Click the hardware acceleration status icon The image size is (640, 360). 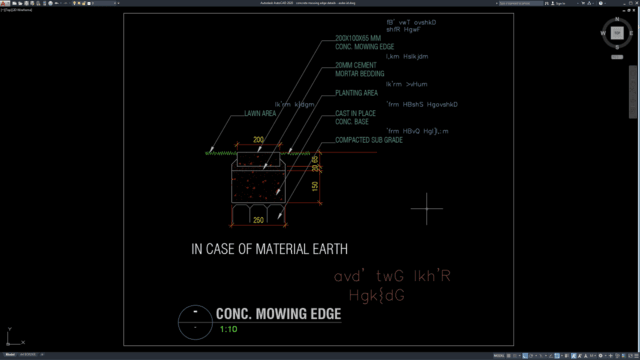[623, 356]
